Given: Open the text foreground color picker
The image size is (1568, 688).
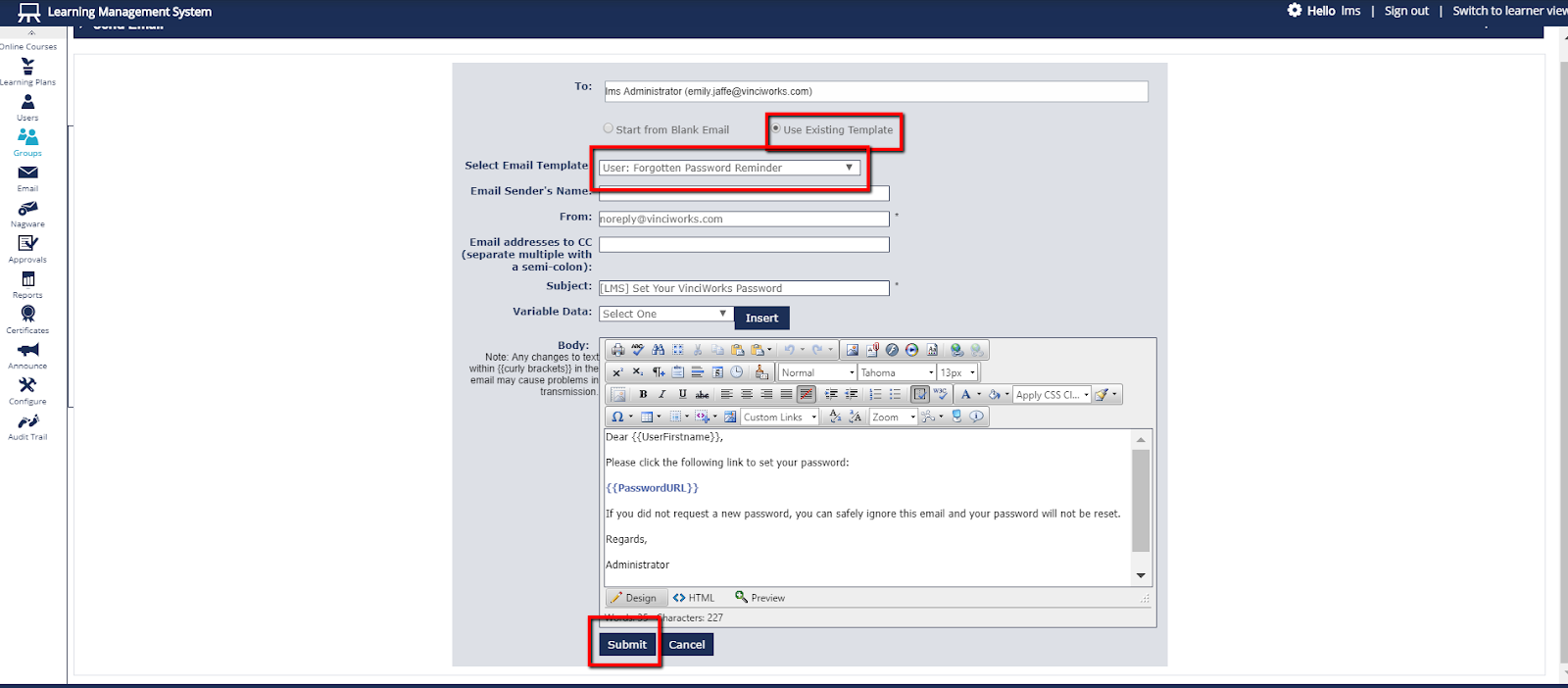Looking at the screenshot, I should tap(965, 394).
